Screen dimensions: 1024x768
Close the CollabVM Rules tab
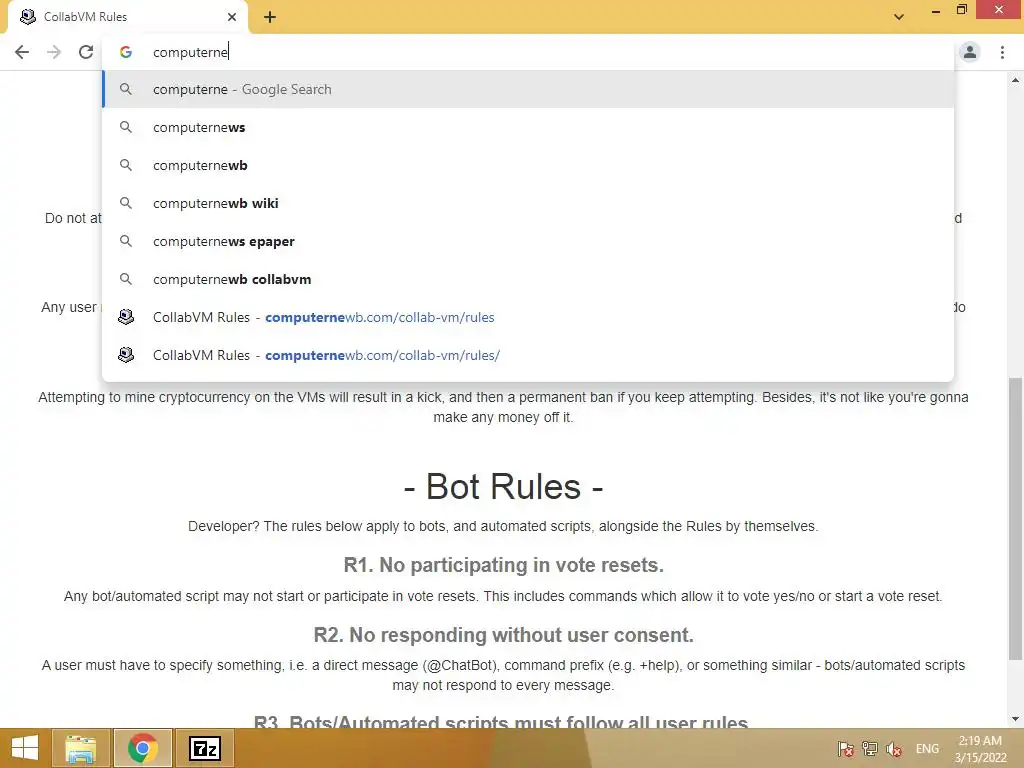click(x=232, y=17)
